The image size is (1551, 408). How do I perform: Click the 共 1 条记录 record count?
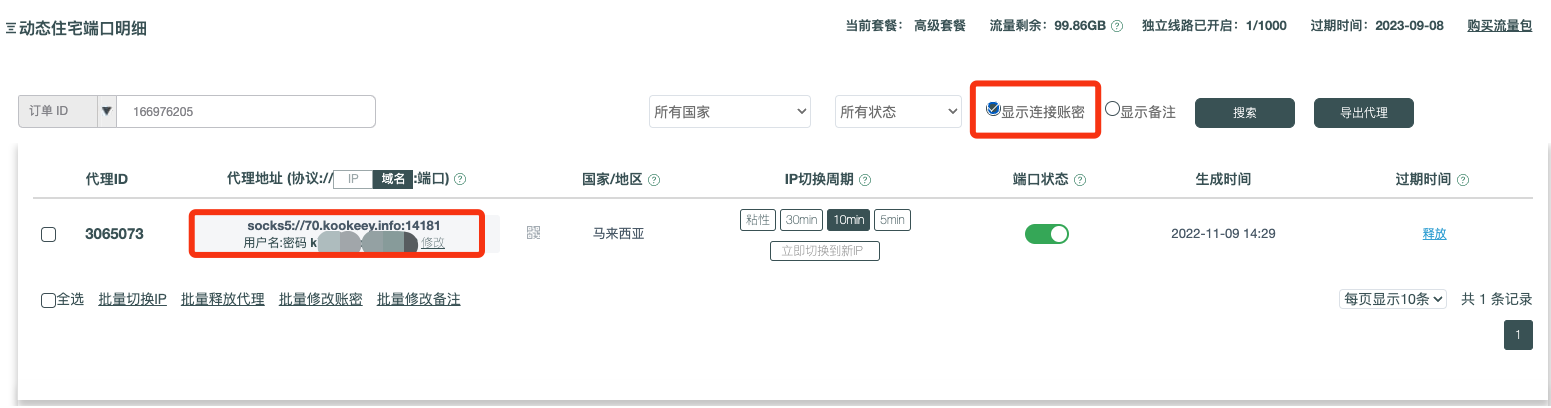(1497, 299)
